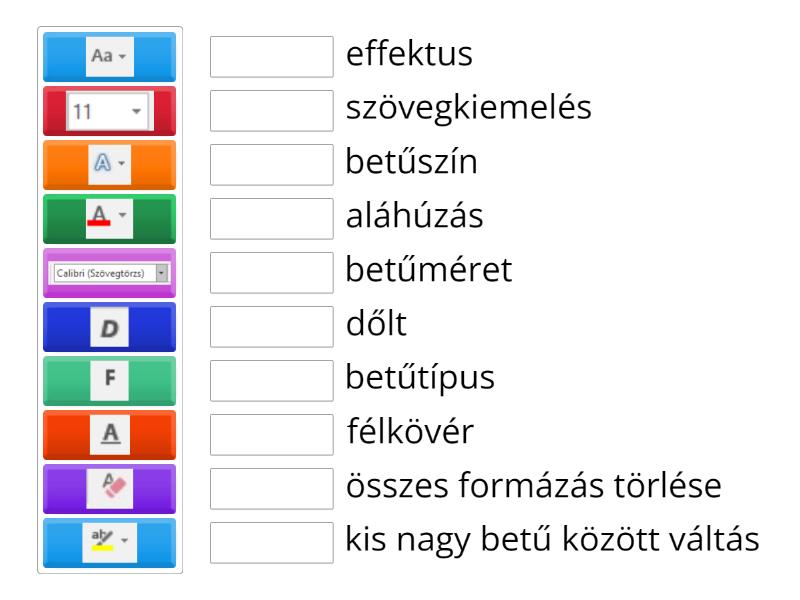800x600 pixels.
Task: Click the clear formatting eraser icon
Action: pyautogui.click(x=109, y=489)
